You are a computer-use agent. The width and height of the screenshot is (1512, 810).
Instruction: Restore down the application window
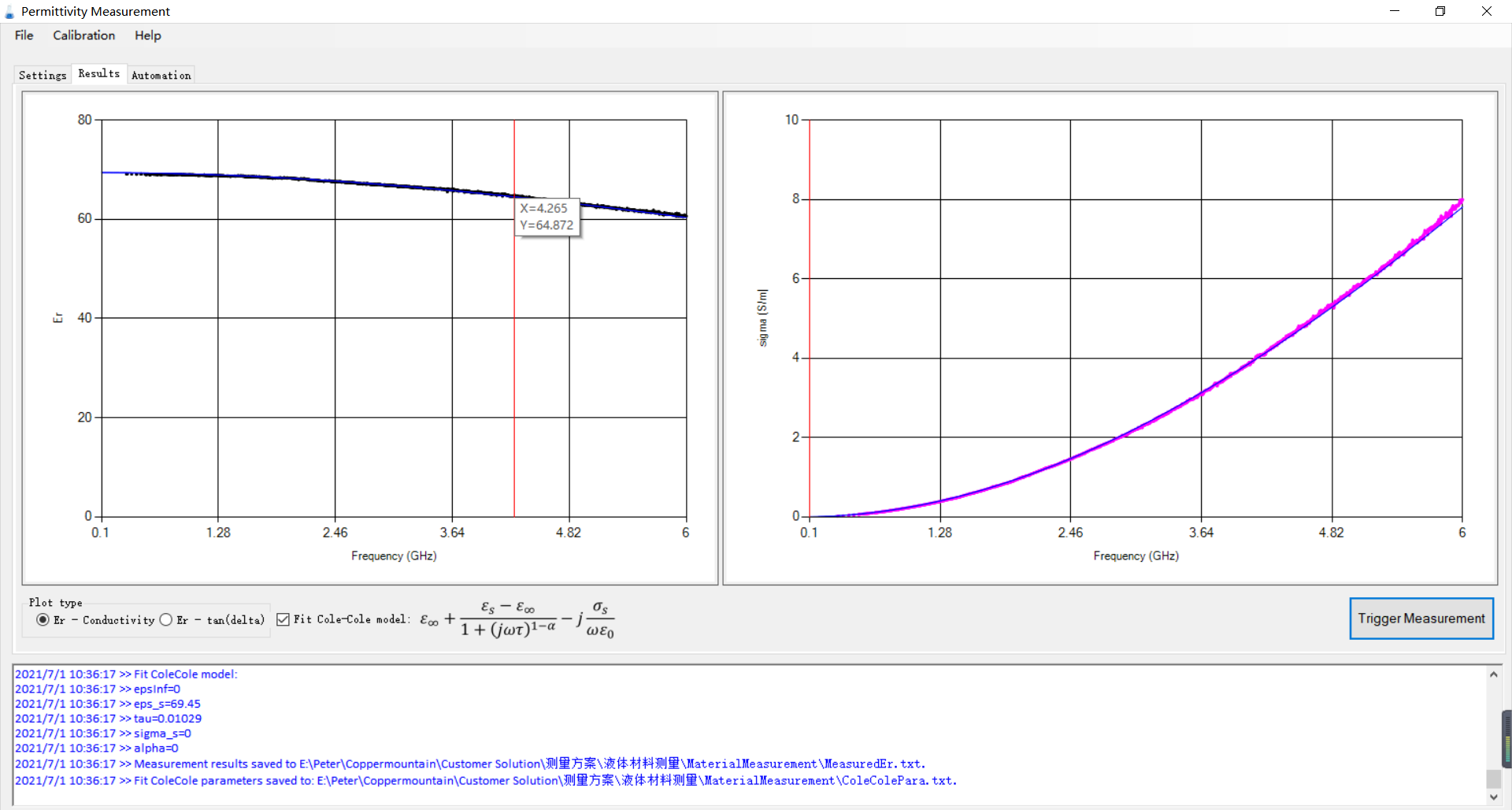tap(1440, 11)
